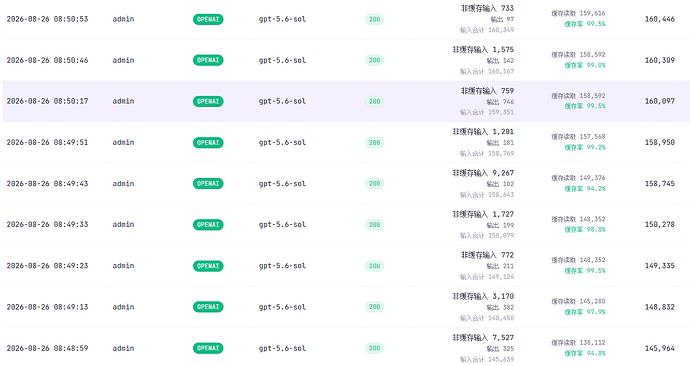Image resolution: width=690 pixels, height=365 pixels.
Task: Click the admin username in the 08:49:13 row
Action: tap(123, 307)
